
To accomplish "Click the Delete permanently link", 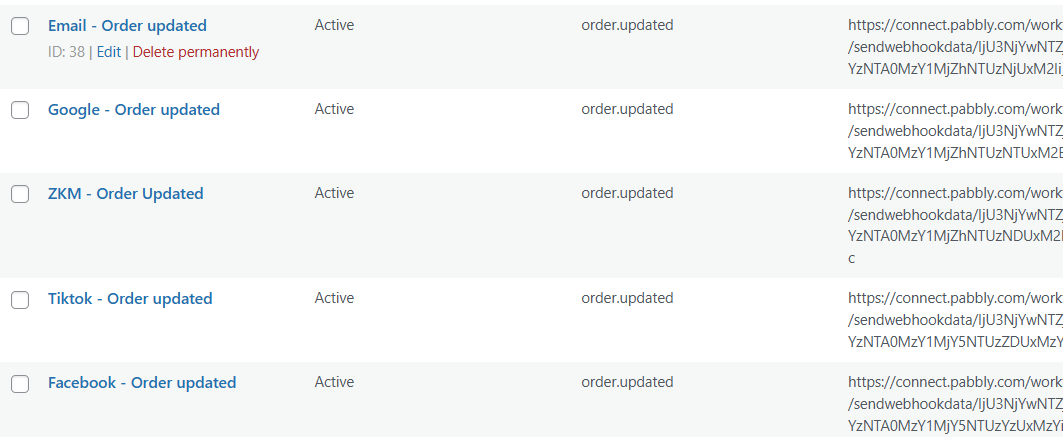I will (195, 52).
